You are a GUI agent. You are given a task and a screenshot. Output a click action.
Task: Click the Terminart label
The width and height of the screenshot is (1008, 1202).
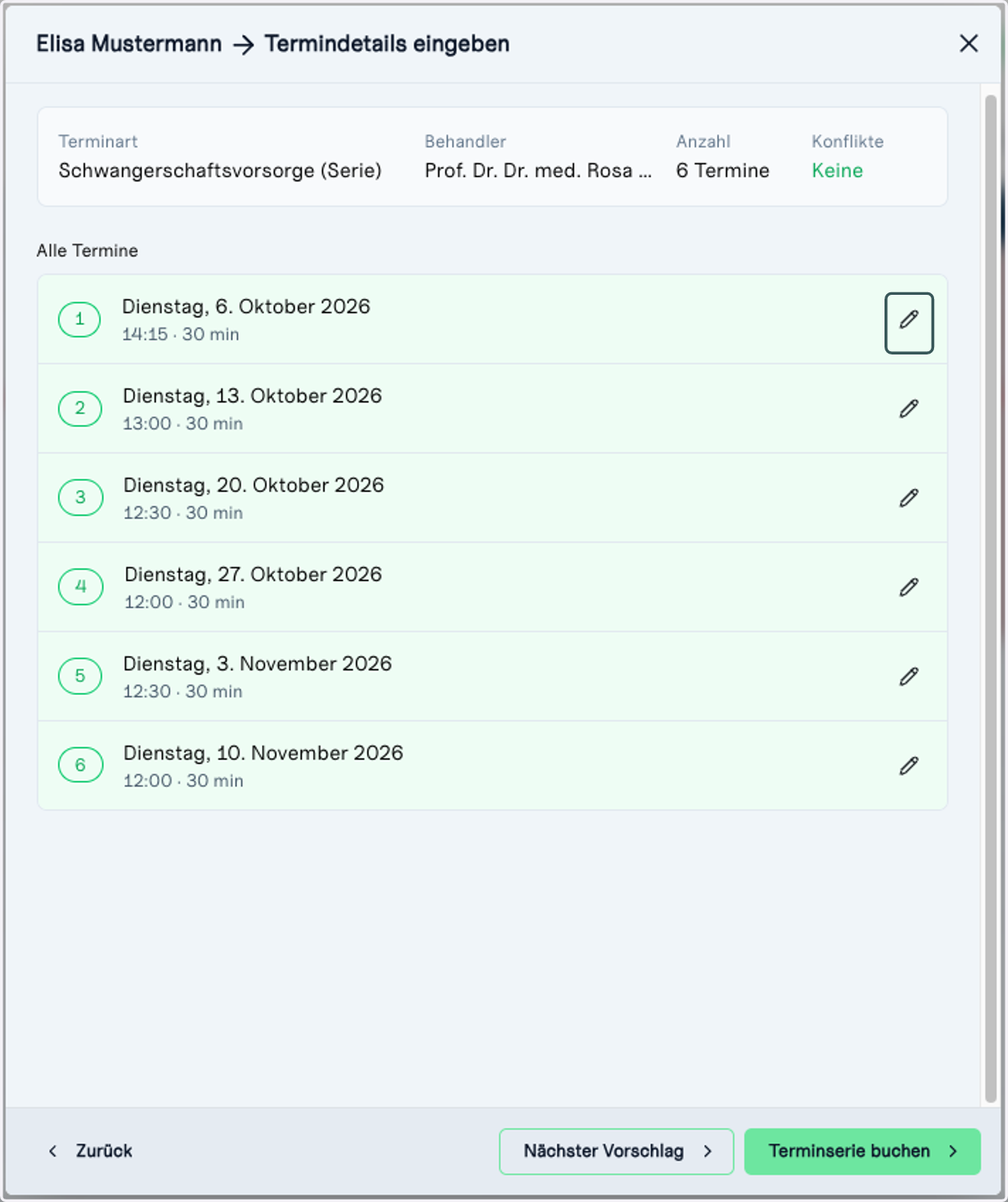(98, 141)
